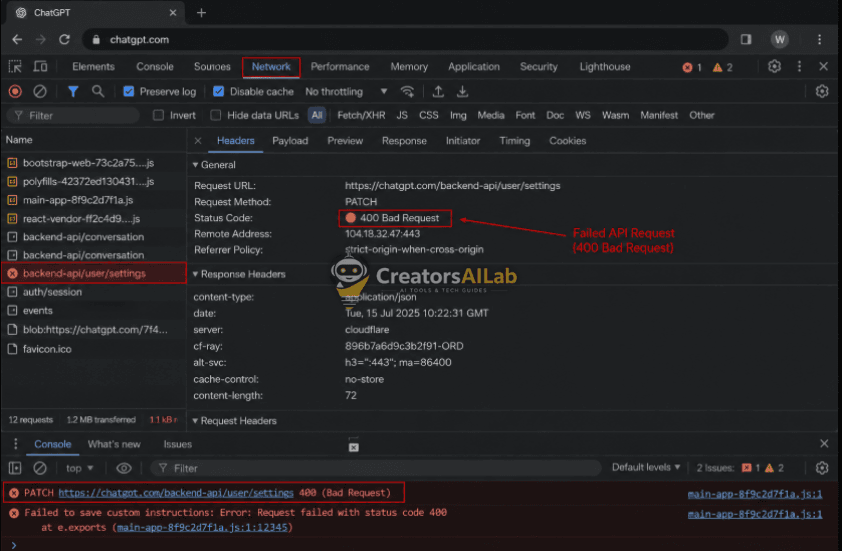842x551 pixels.
Task: Open network search magnifier
Action: click(x=98, y=91)
